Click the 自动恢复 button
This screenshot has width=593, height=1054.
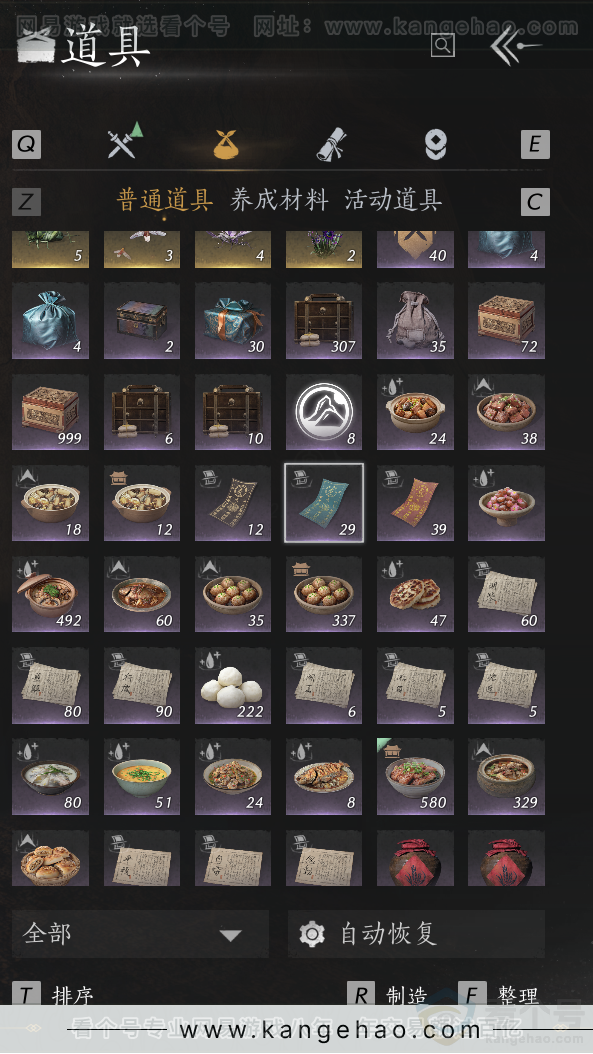pyautogui.click(x=416, y=934)
